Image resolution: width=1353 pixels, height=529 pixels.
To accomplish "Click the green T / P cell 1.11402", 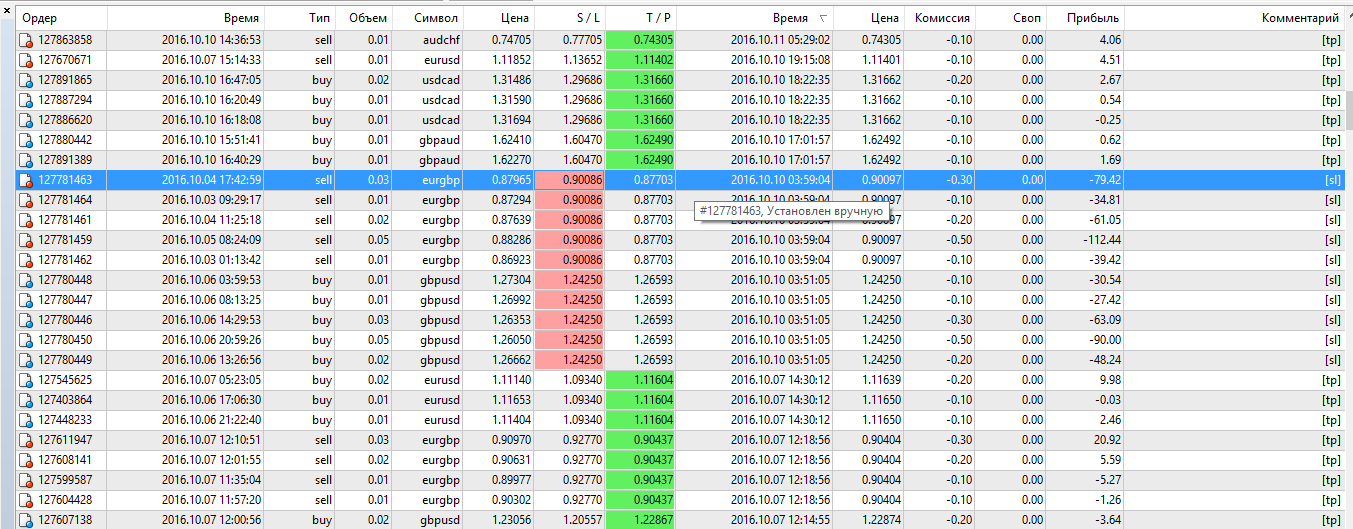I will pos(641,60).
